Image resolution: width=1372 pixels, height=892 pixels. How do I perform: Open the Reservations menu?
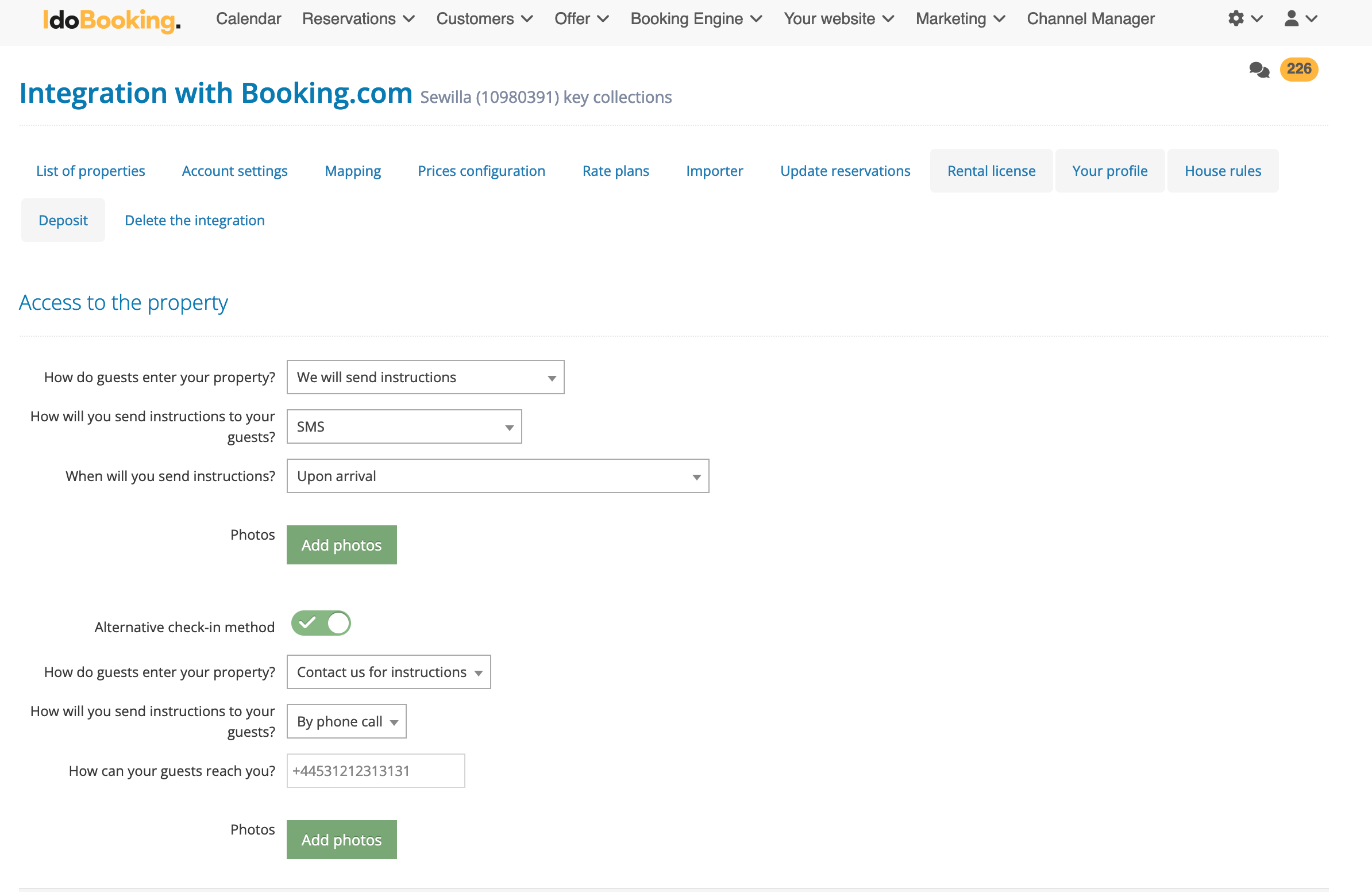tap(357, 18)
